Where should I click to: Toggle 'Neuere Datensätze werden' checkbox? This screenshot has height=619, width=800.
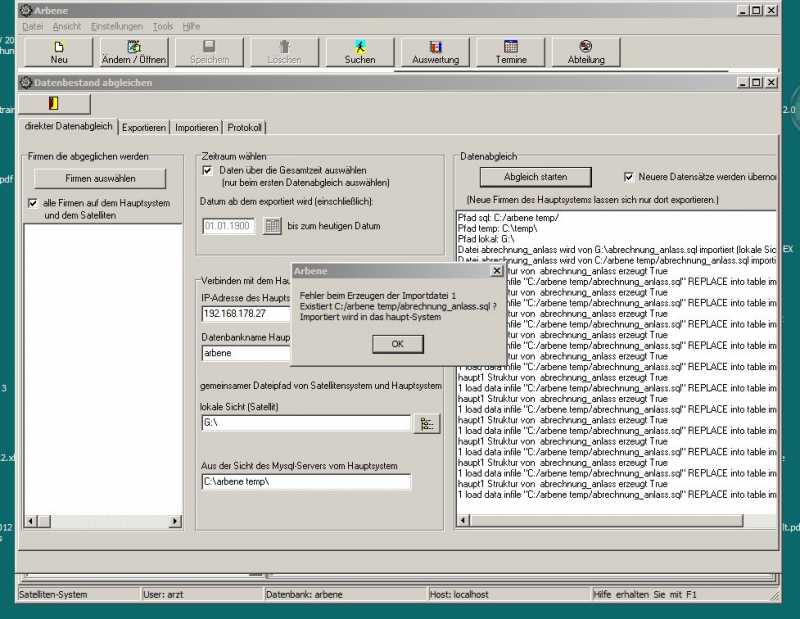pyautogui.click(x=629, y=177)
